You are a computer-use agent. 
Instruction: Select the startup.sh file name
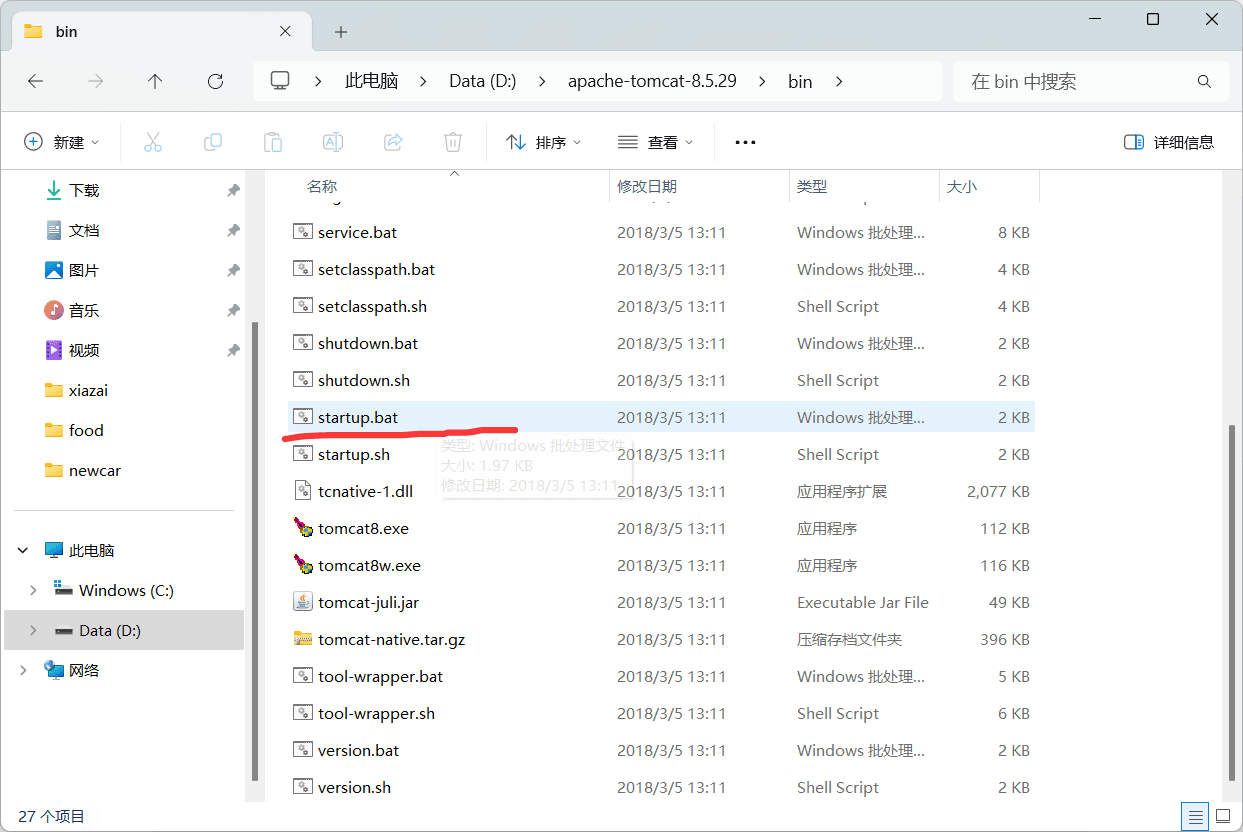tap(354, 454)
